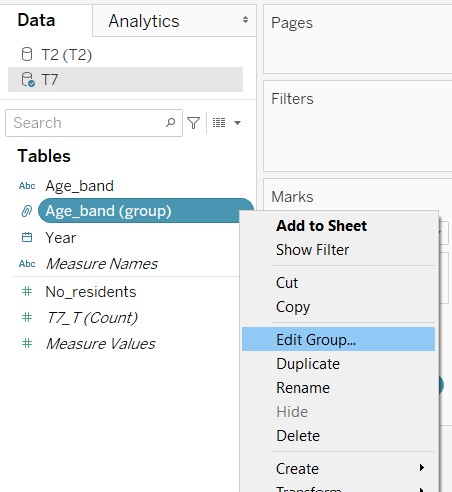452x492 pixels.
Task: Choose Show Filter from context menu
Action: [338, 250]
